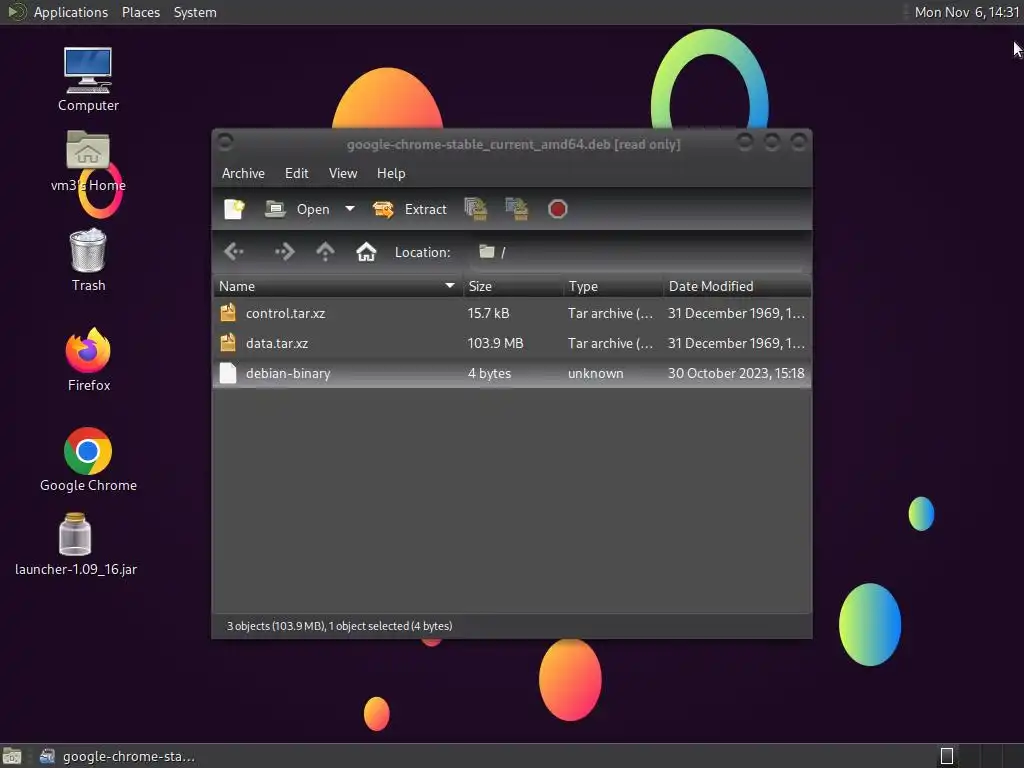Click the Add files to archive icon
Screen dimensions: 1024x768
point(476,209)
